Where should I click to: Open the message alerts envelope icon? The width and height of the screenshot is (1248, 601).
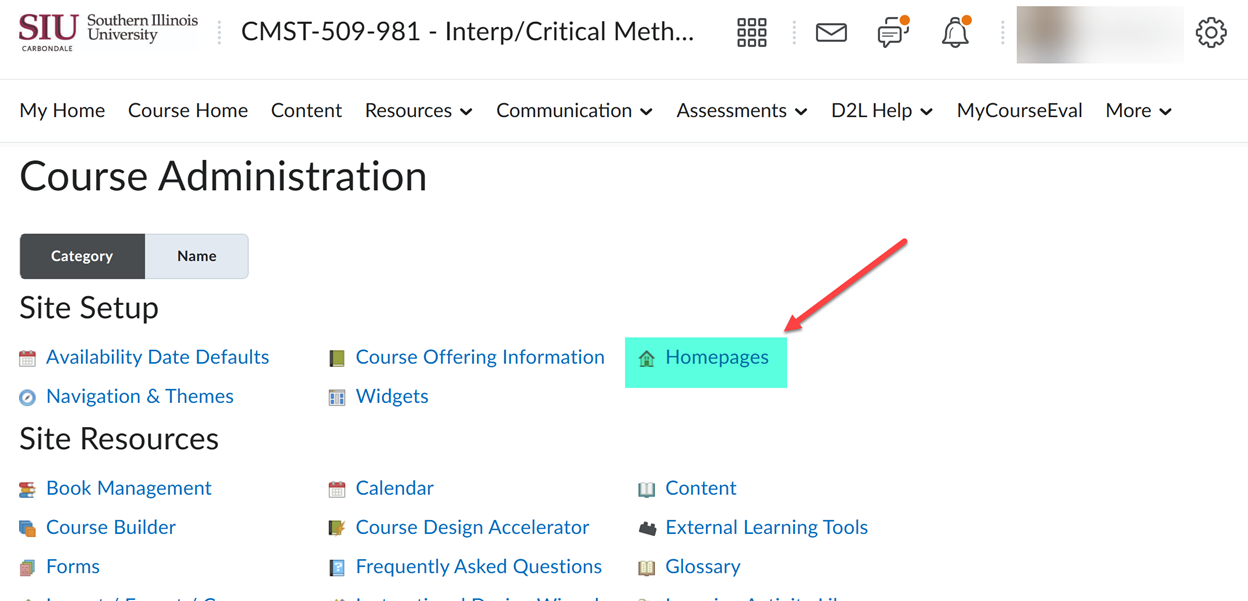(831, 32)
